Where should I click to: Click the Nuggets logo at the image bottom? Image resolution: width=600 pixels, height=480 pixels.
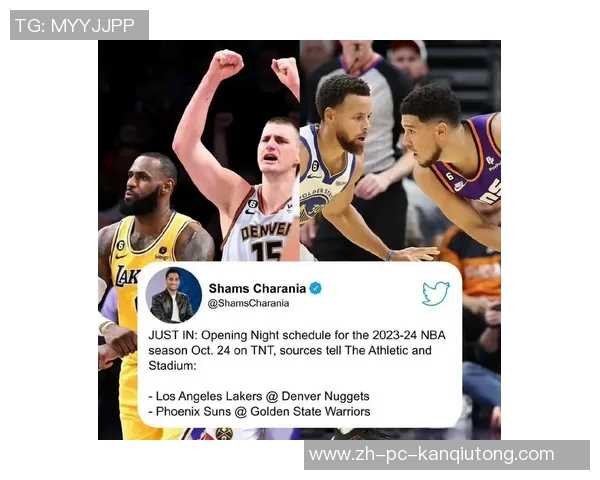pos(224,434)
